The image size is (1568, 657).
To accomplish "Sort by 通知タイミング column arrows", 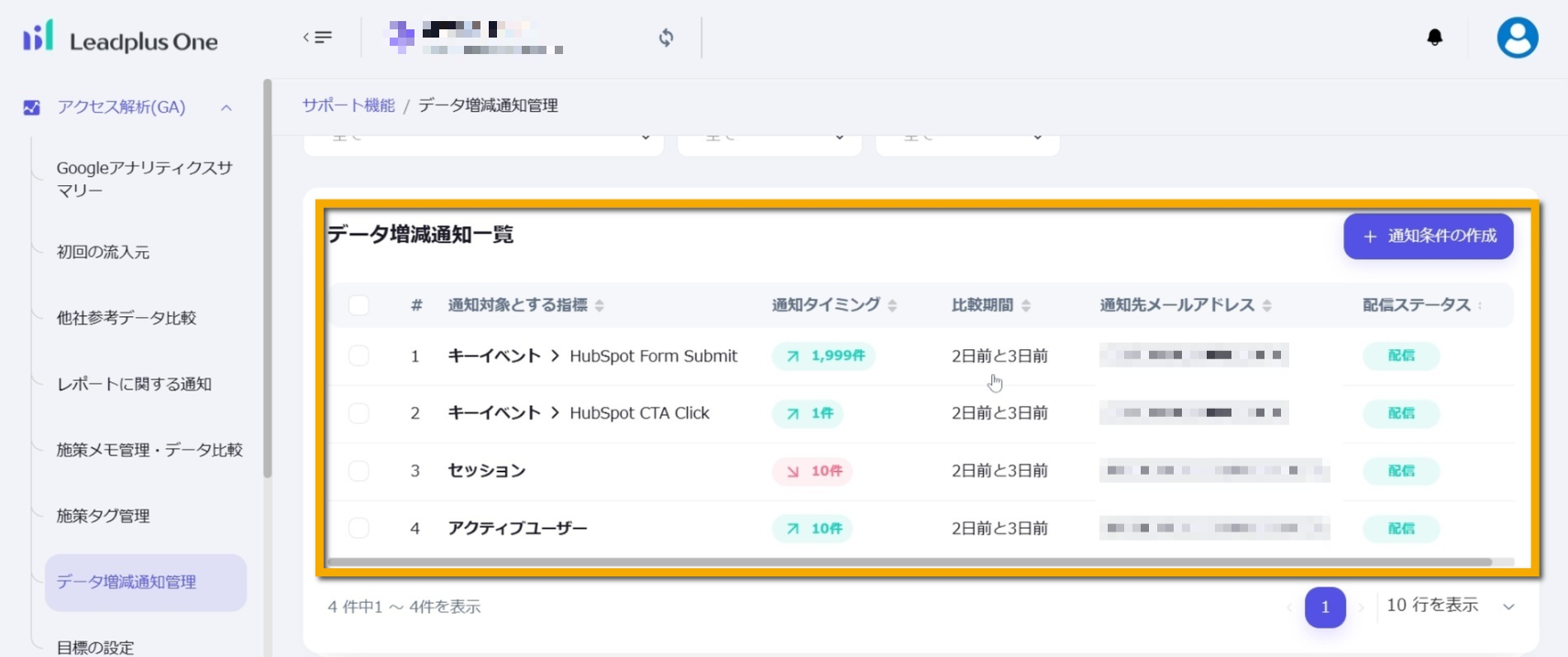I will click(x=892, y=305).
